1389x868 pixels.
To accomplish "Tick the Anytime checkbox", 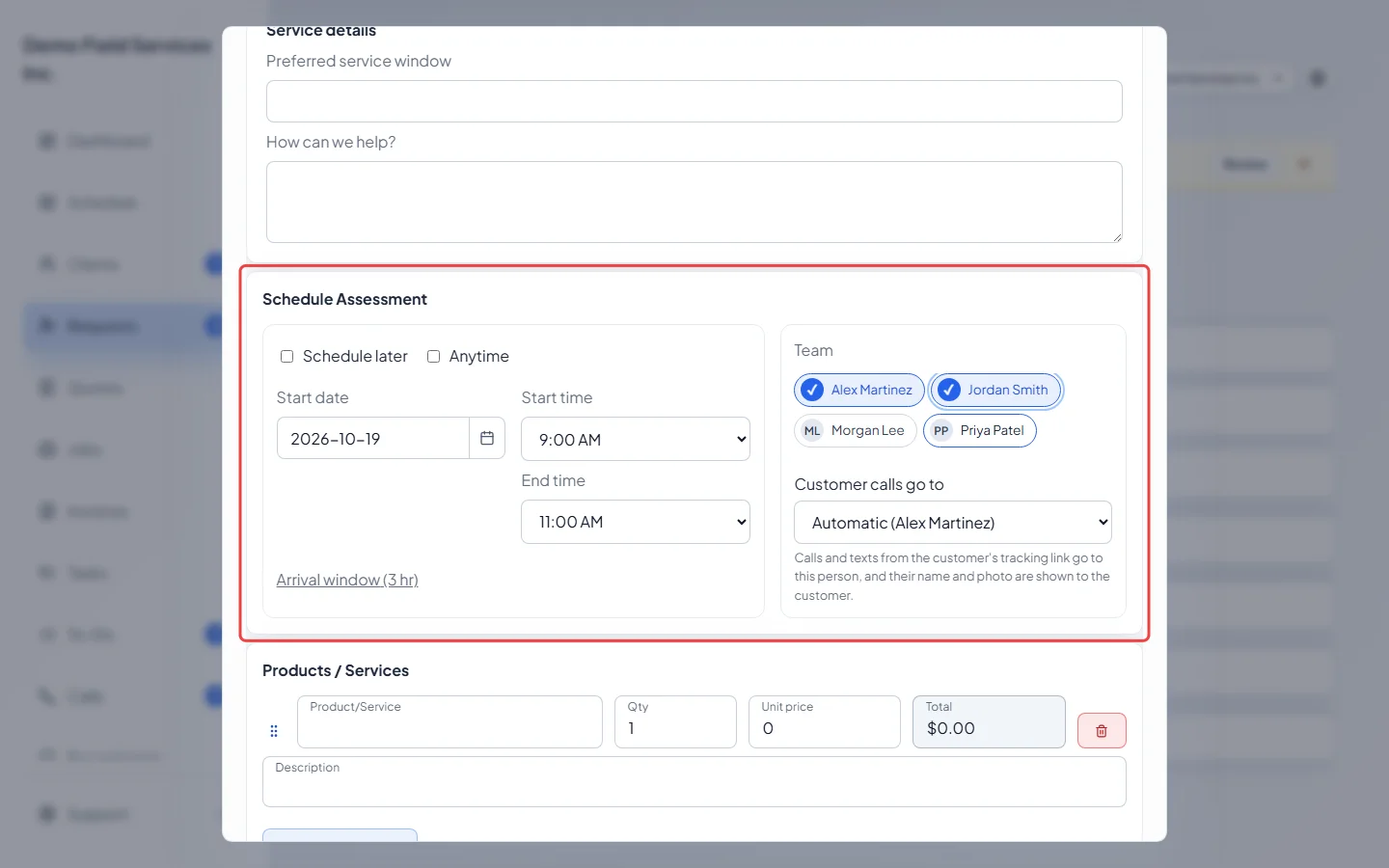I will pos(433,356).
